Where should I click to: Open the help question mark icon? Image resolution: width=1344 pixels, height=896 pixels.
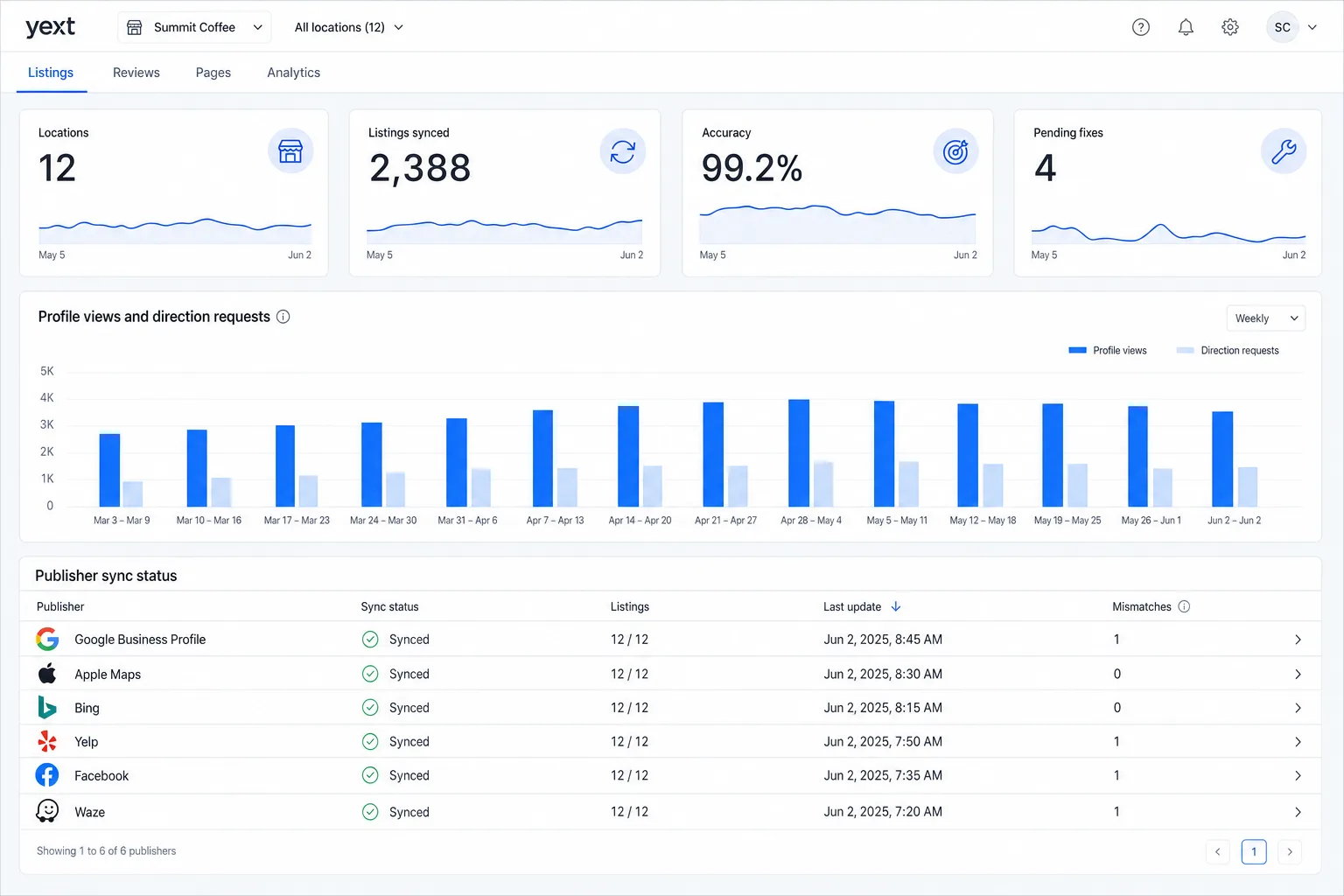coord(1141,27)
